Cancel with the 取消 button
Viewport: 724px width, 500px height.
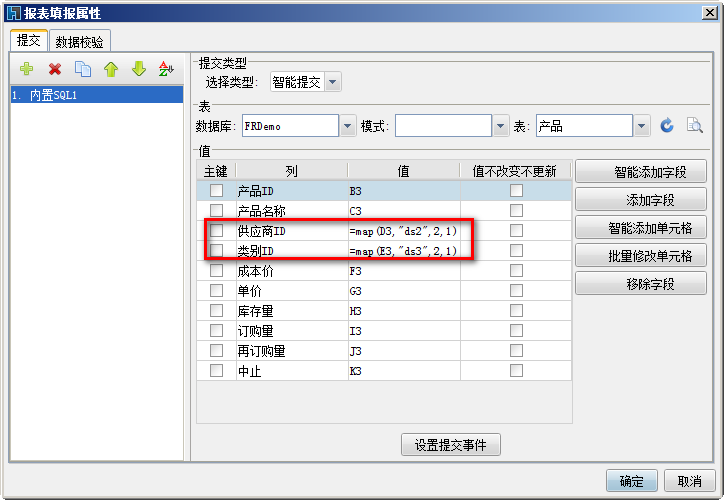(x=689, y=481)
